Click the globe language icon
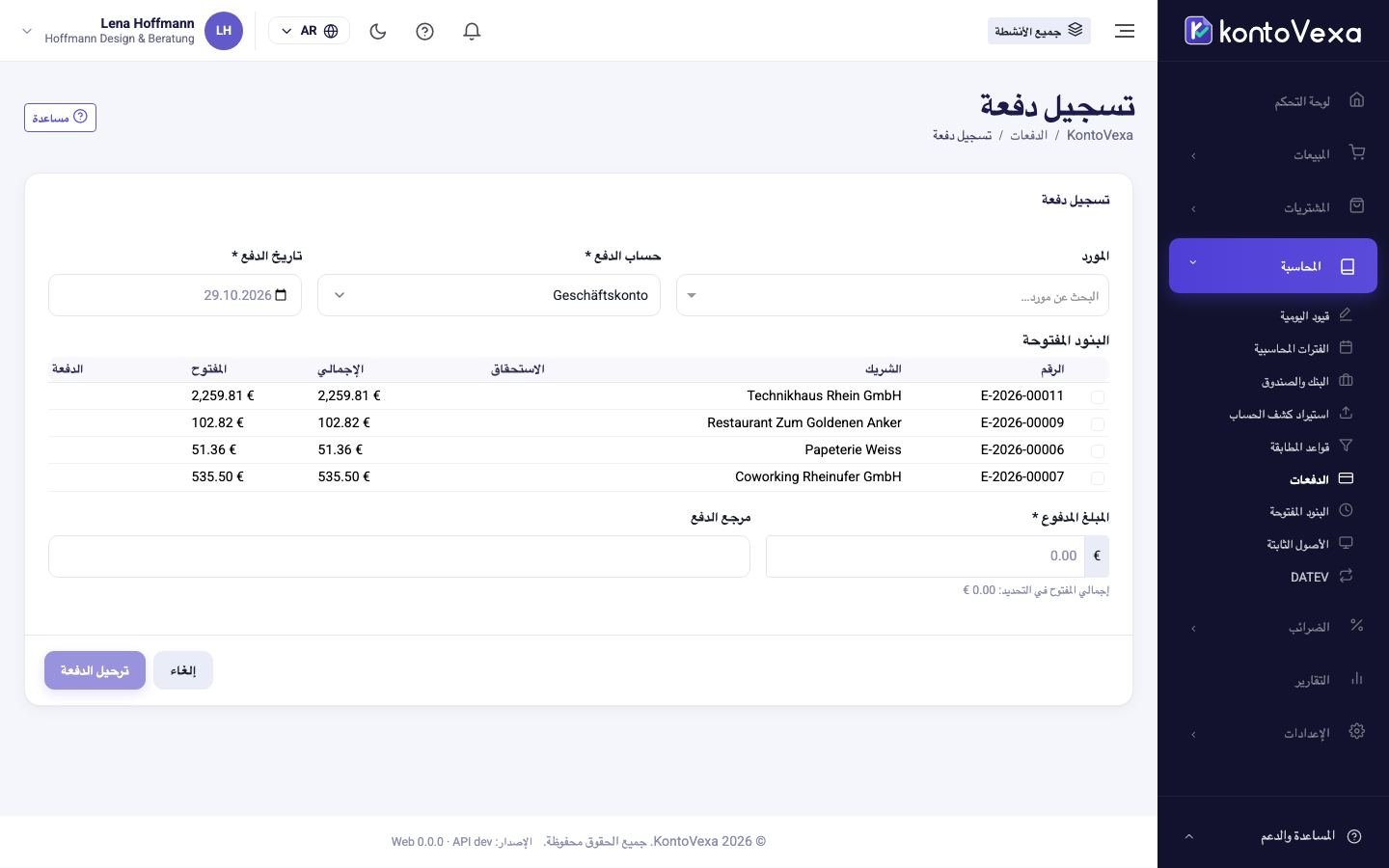Screen dimensions: 1389x868 [331, 31]
